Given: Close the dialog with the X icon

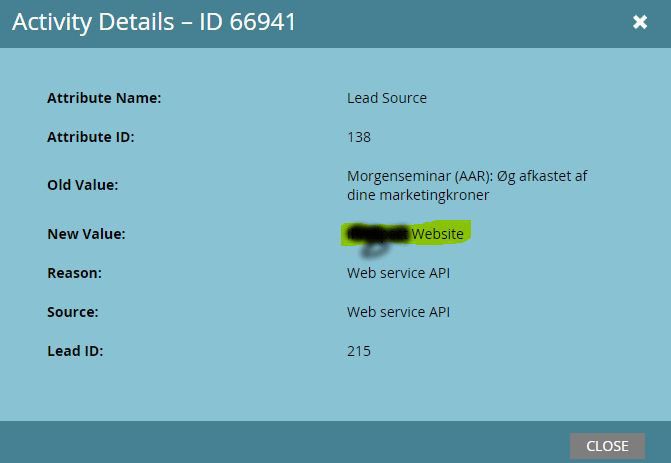Looking at the screenshot, I should (640, 22).
